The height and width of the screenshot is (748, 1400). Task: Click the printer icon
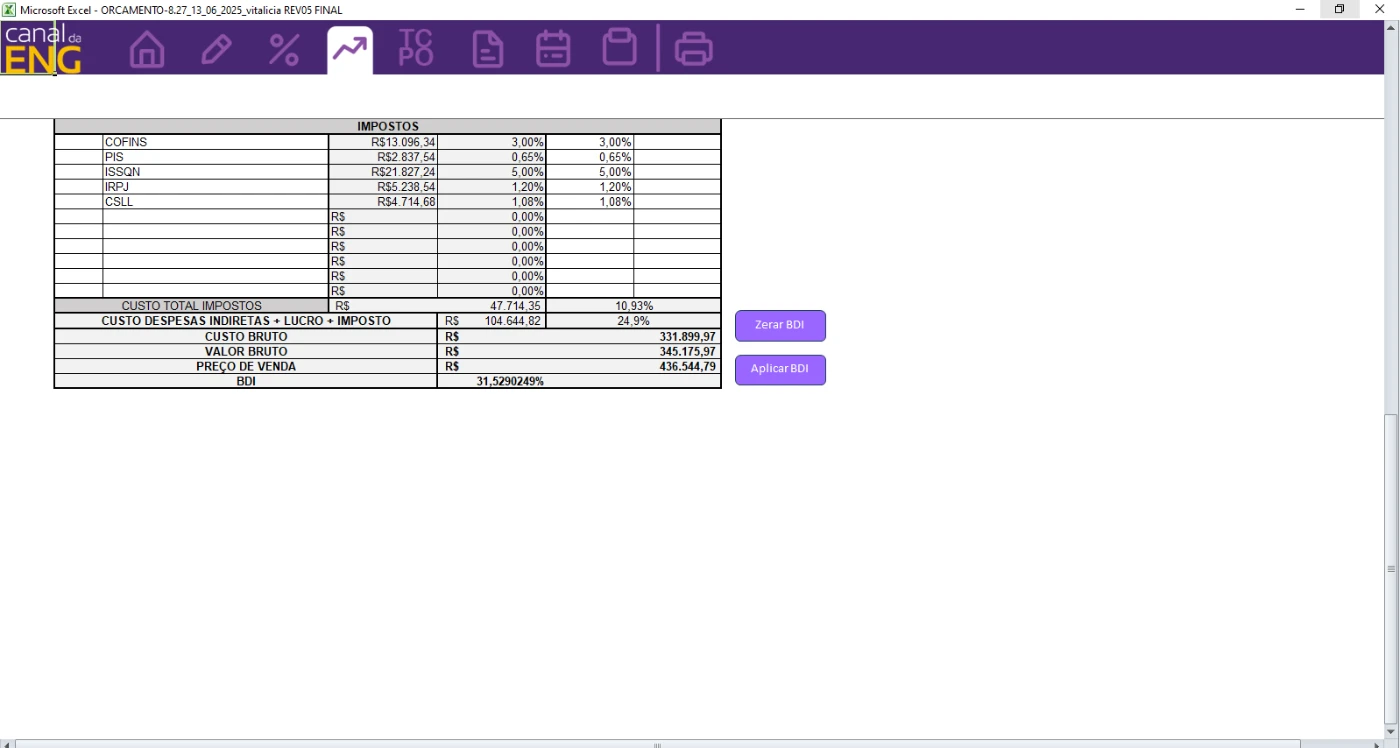click(693, 49)
